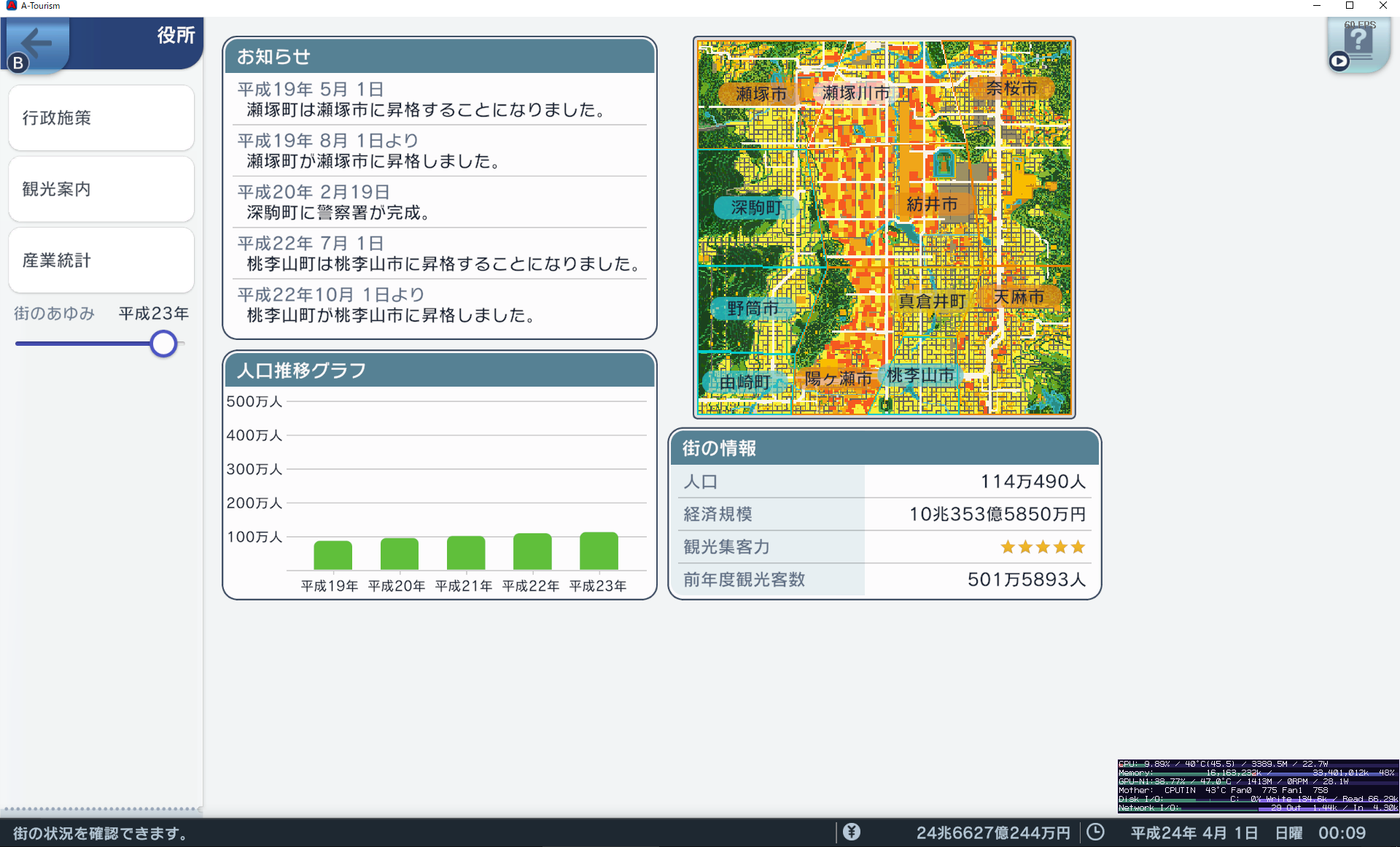
Task: Click the five-star tourism rating
Action: (1042, 547)
